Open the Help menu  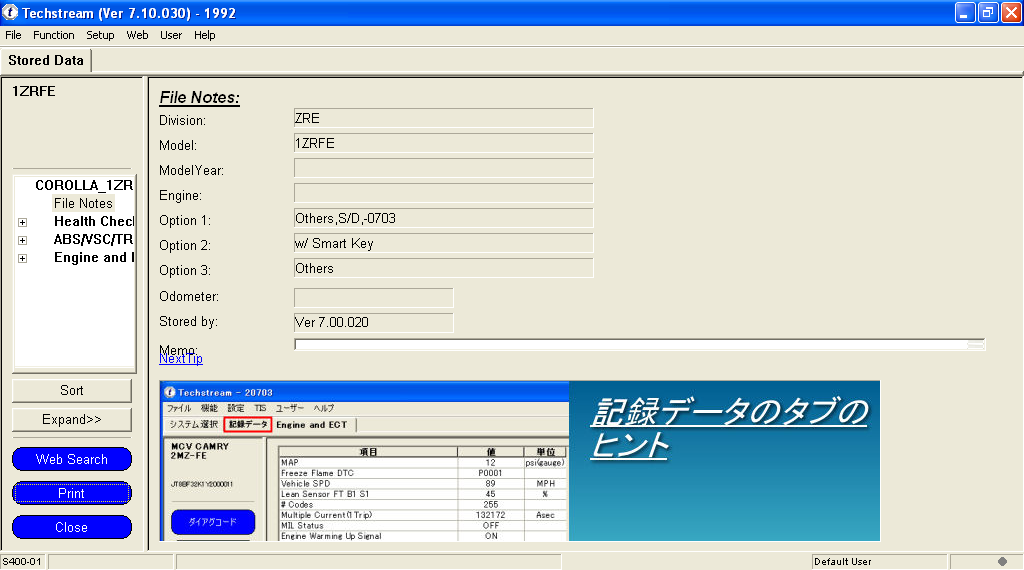(204, 35)
